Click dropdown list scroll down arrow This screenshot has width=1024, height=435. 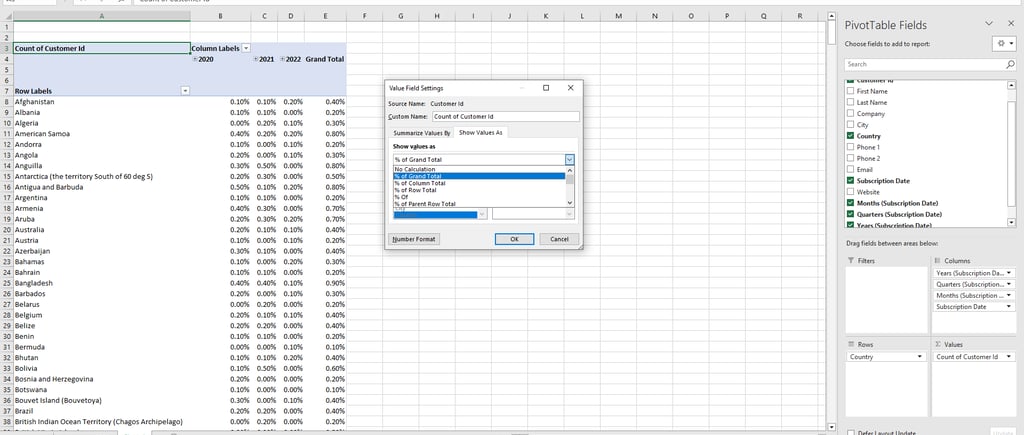coord(569,203)
